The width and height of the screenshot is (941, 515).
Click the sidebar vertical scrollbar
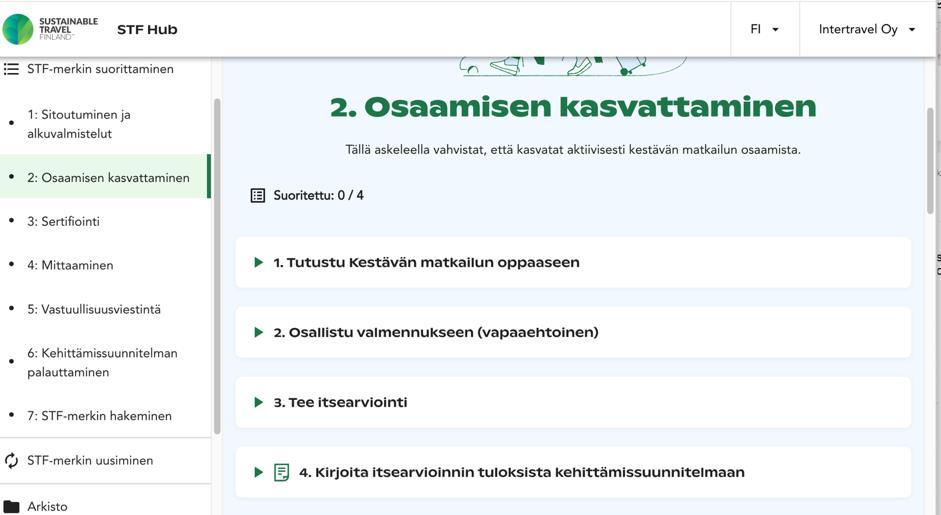217,266
